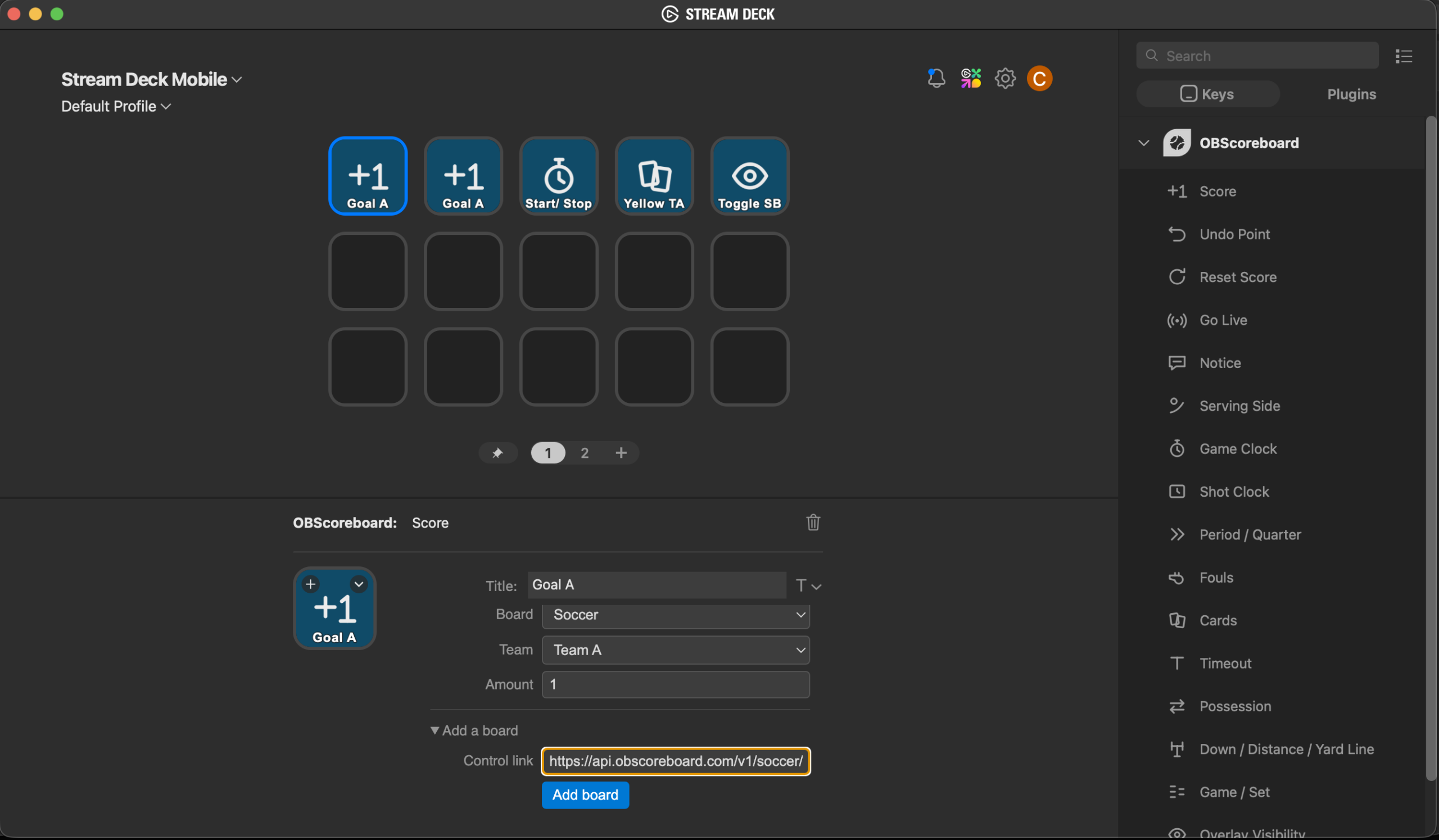Viewport: 1439px width, 840px height.
Task: Select the first, highlighted Goal A key
Action: tap(368, 176)
